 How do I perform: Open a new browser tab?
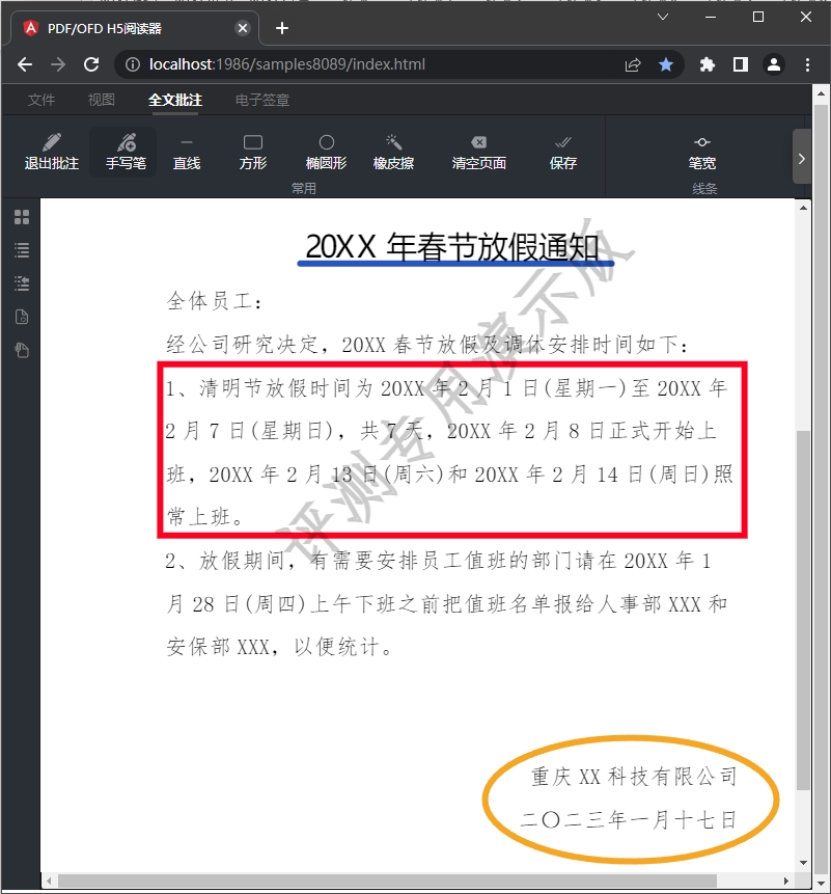pos(282,28)
